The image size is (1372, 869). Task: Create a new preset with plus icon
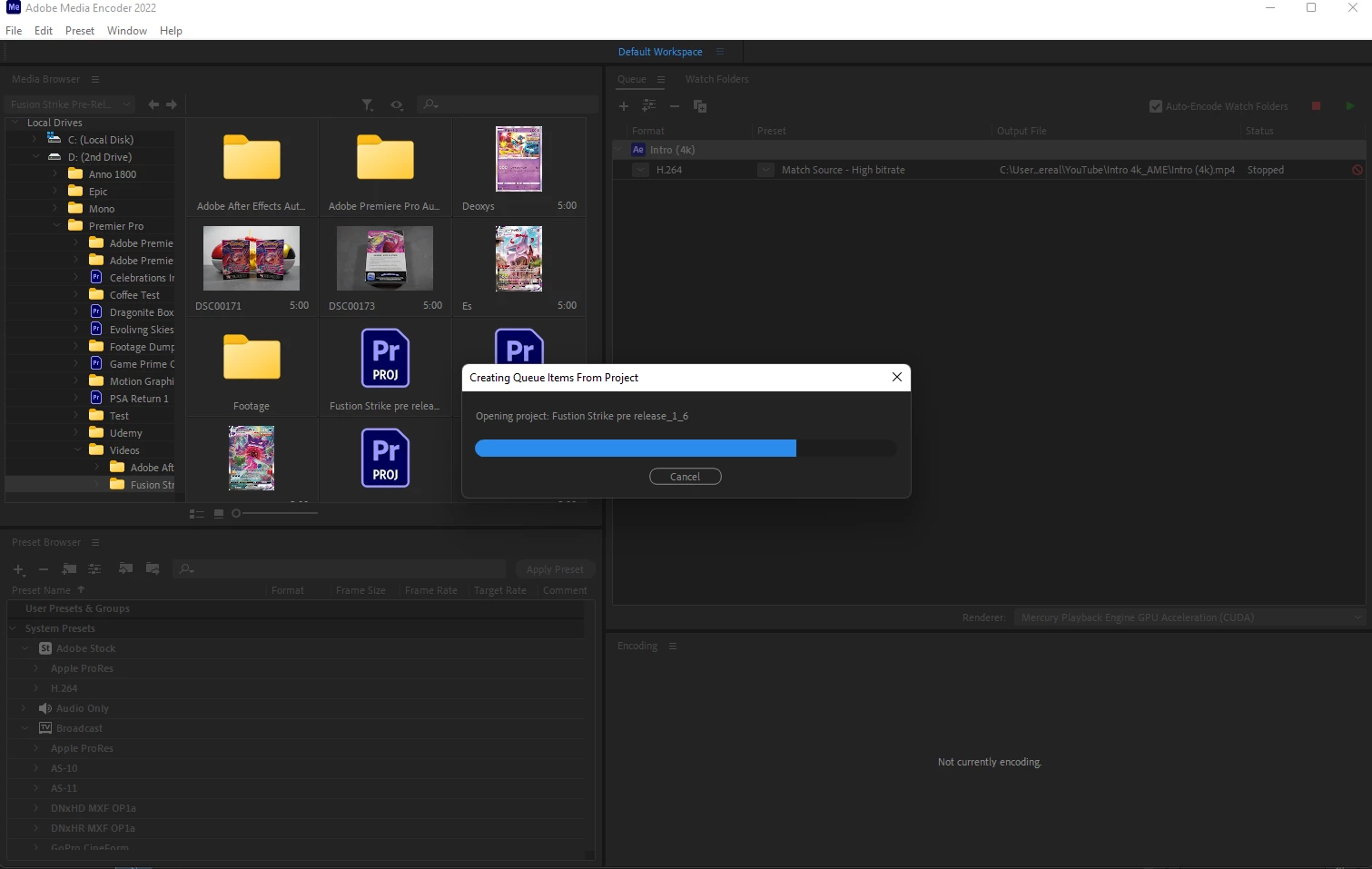18,569
